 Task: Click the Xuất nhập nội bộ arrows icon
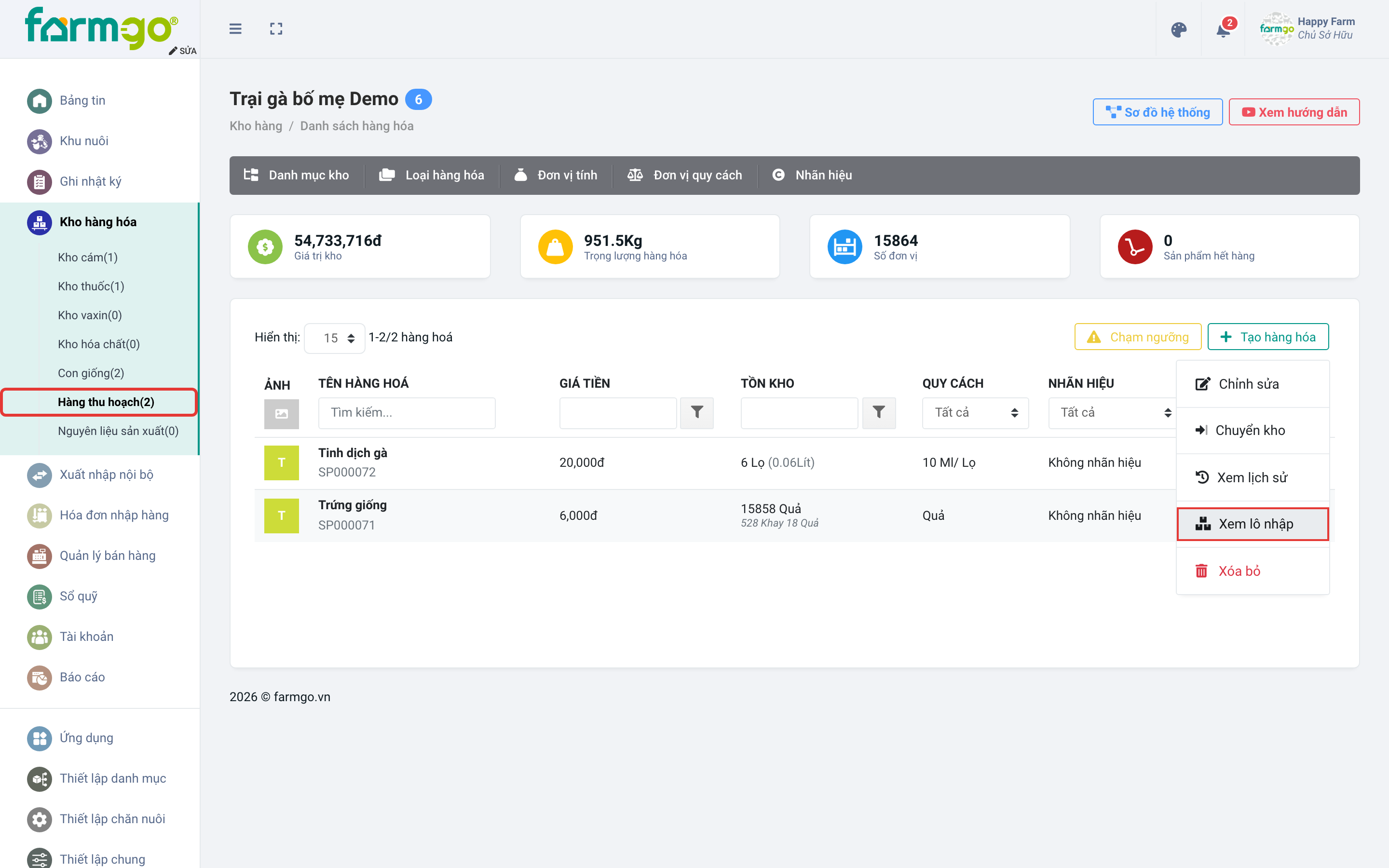tap(39, 475)
